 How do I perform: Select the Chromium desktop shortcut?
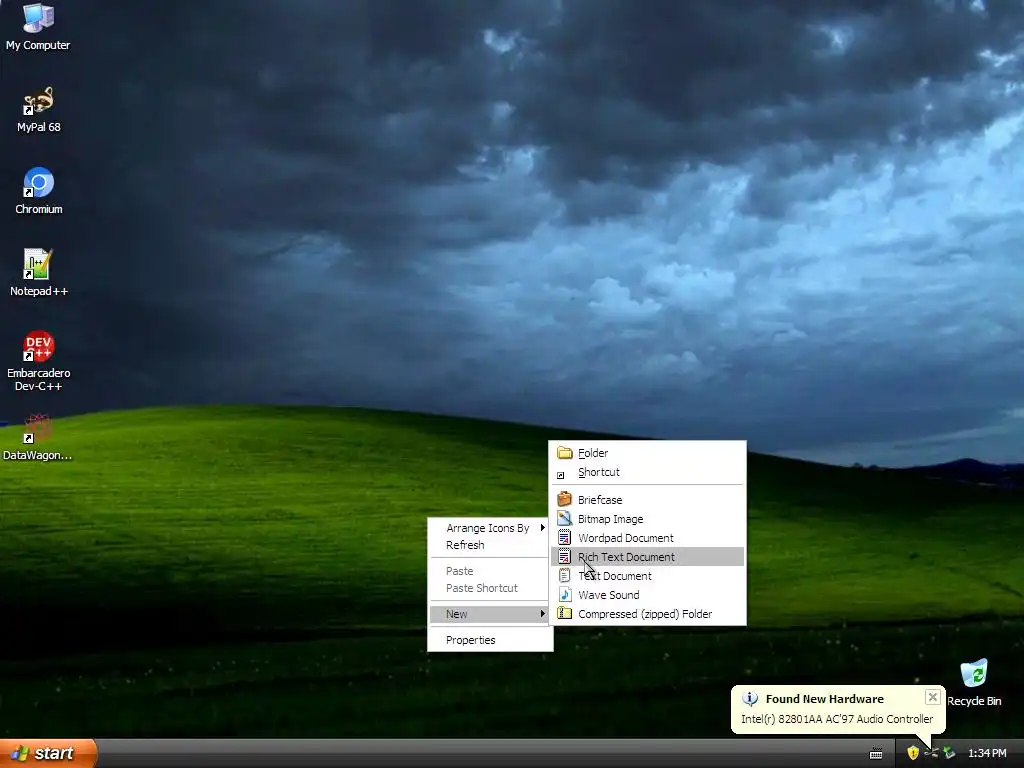[x=38, y=191]
